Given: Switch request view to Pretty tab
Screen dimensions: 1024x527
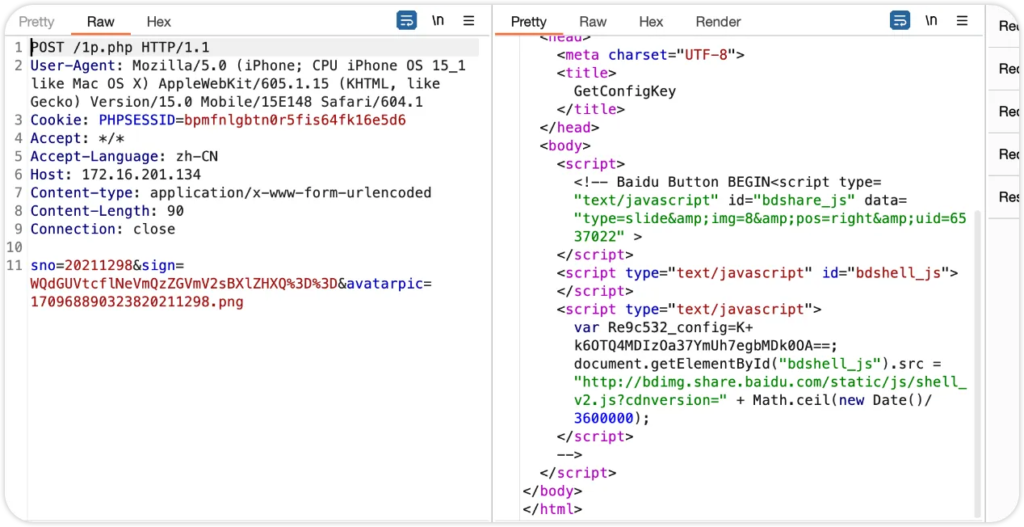Looking at the screenshot, I should [x=37, y=22].
